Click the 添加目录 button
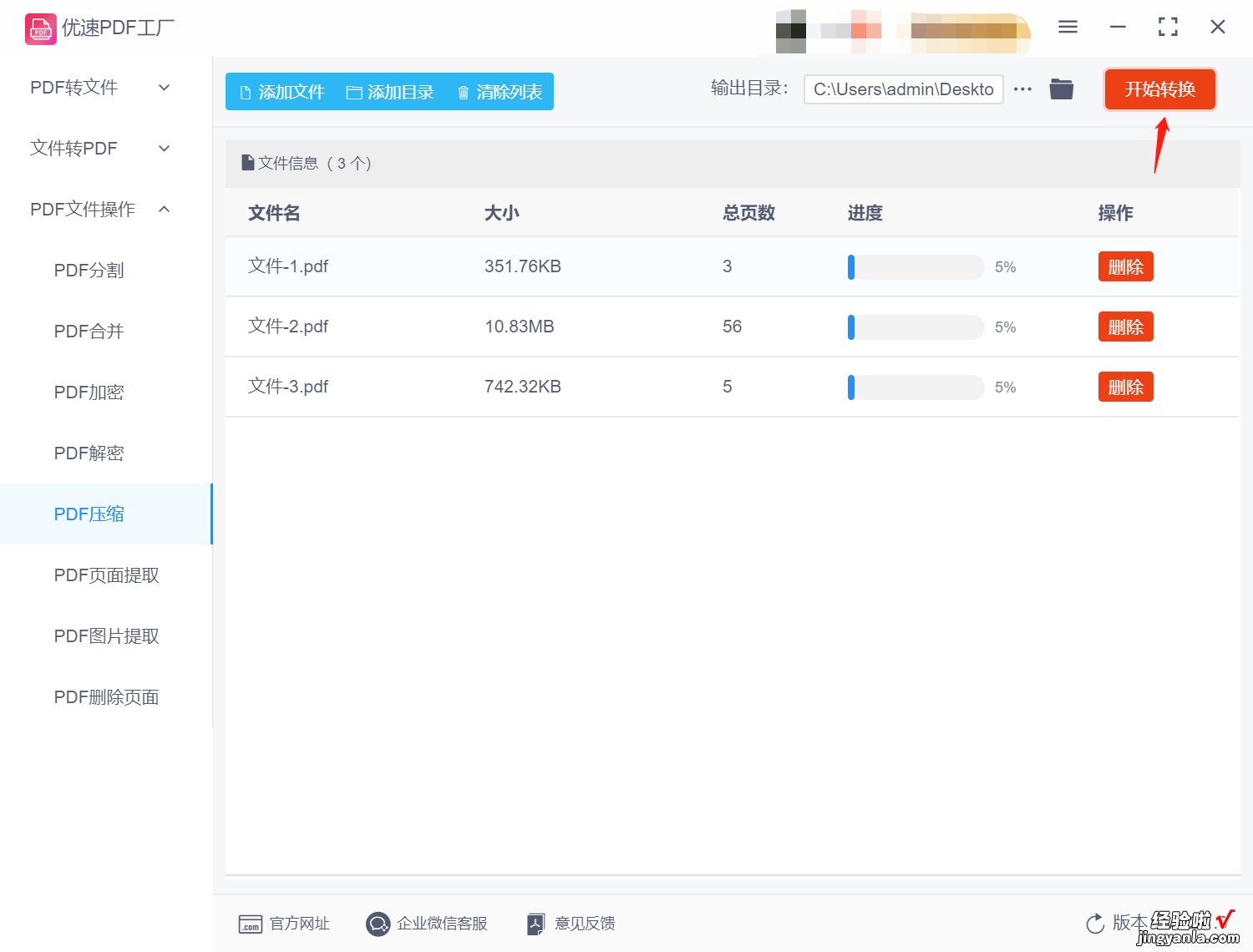Viewport: 1253px width, 952px height. [x=390, y=92]
